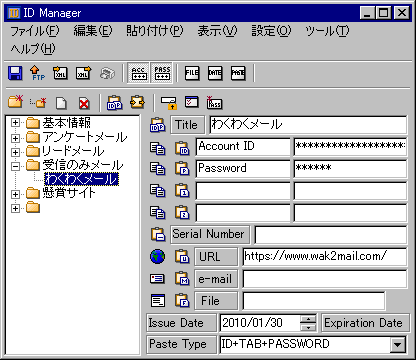Increase Issue Date with up arrow
The height and width of the screenshot is (360, 416).
(309, 319)
